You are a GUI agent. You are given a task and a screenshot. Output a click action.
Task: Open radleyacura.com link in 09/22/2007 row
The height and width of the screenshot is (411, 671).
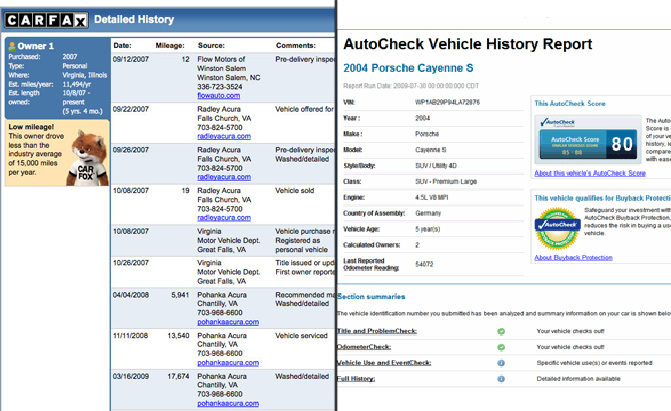coord(224,136)
